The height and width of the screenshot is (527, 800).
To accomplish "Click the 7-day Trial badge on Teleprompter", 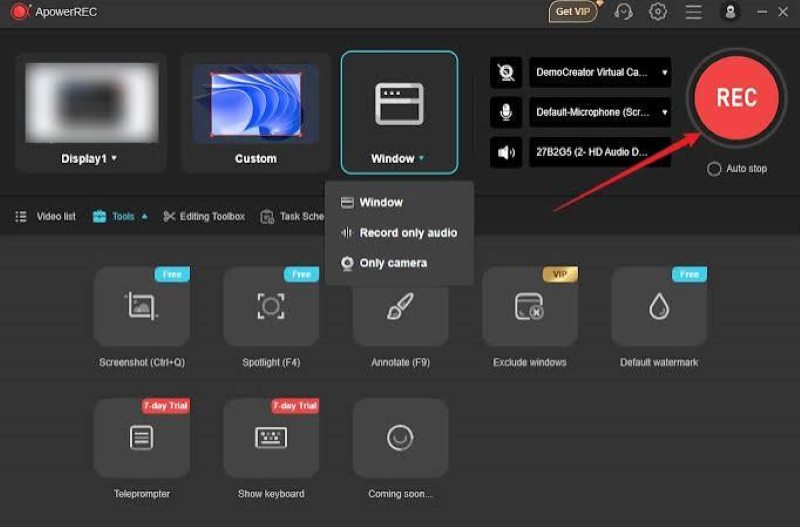I will coord(165,406).
